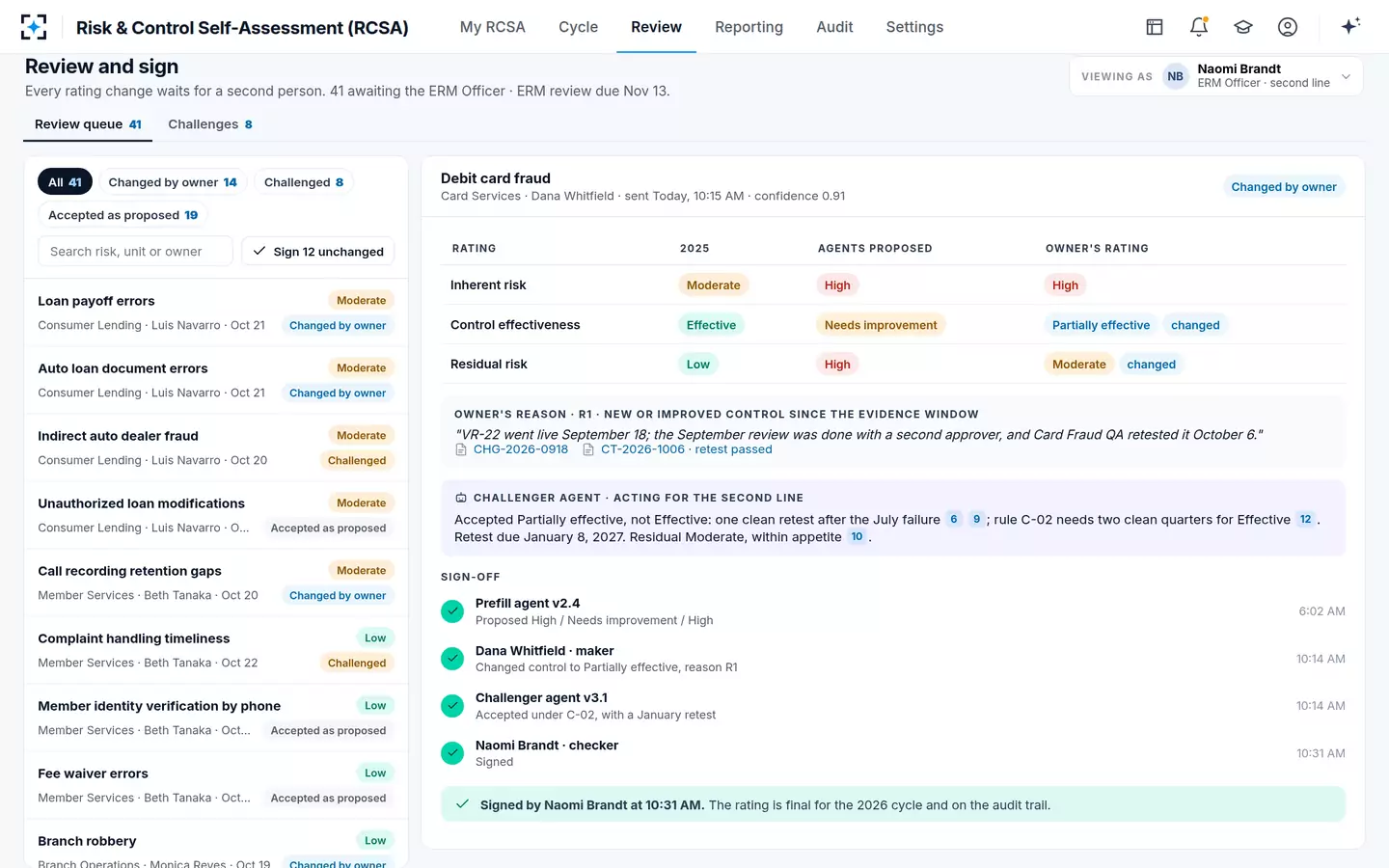Open notifications bell

click(1199, 27)
